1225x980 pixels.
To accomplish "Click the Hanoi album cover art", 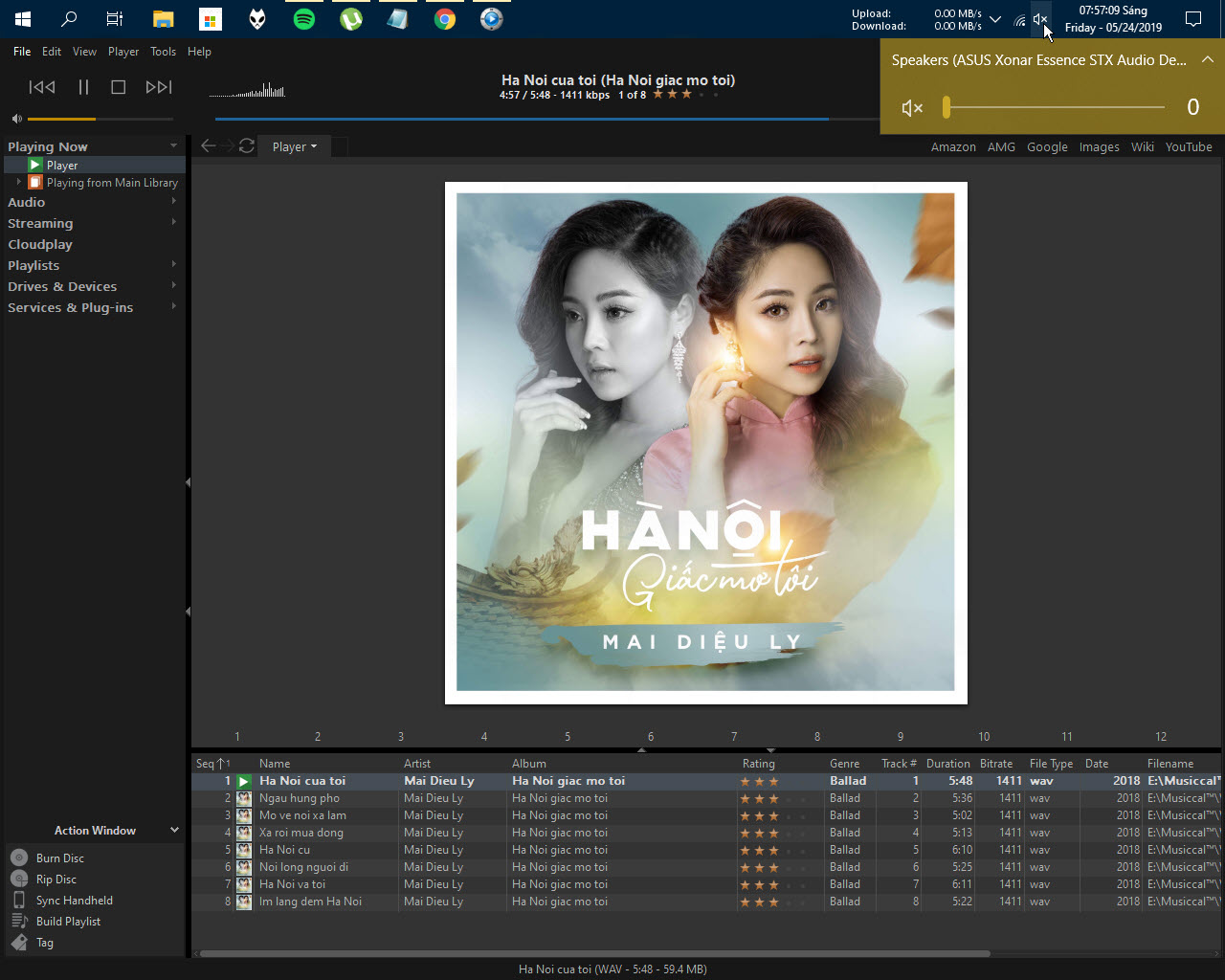I will point(705,442).
